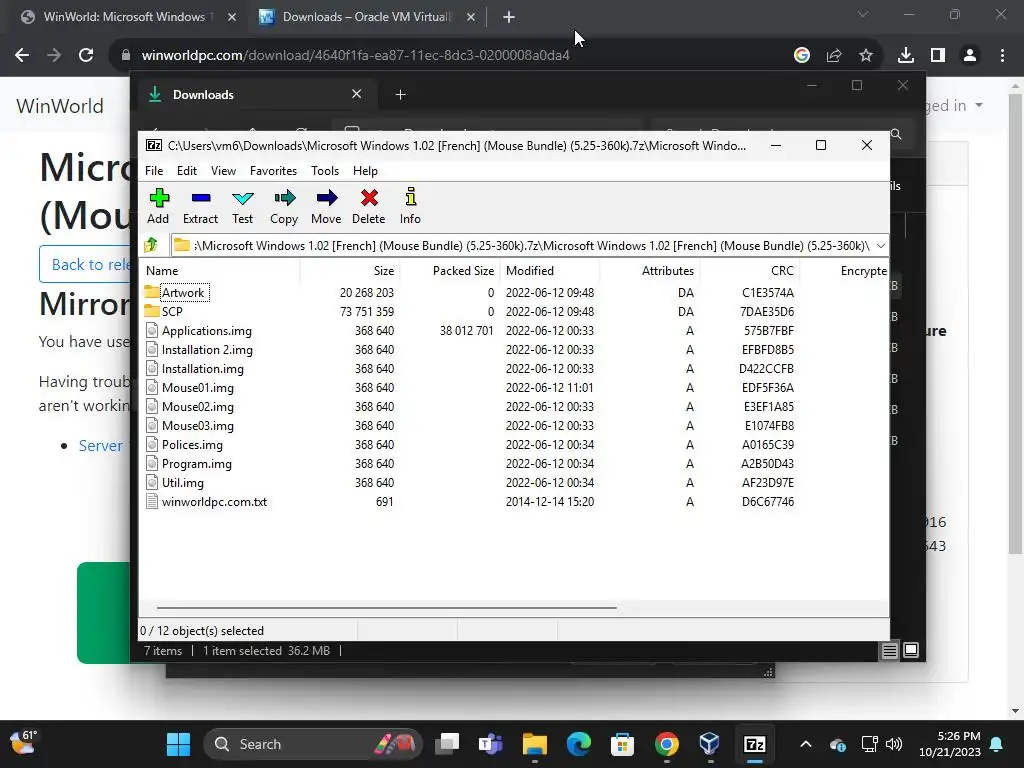Image resolution: width=1024 pixels, height=768 pixels.
Task: Select the Copy toolbar button
Action: point(284,206)
